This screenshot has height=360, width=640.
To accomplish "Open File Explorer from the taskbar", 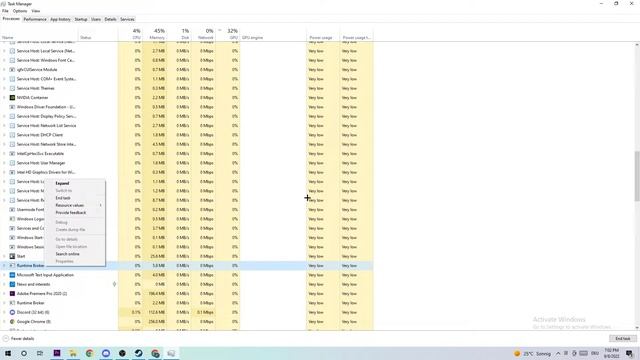I will point(73,353).
